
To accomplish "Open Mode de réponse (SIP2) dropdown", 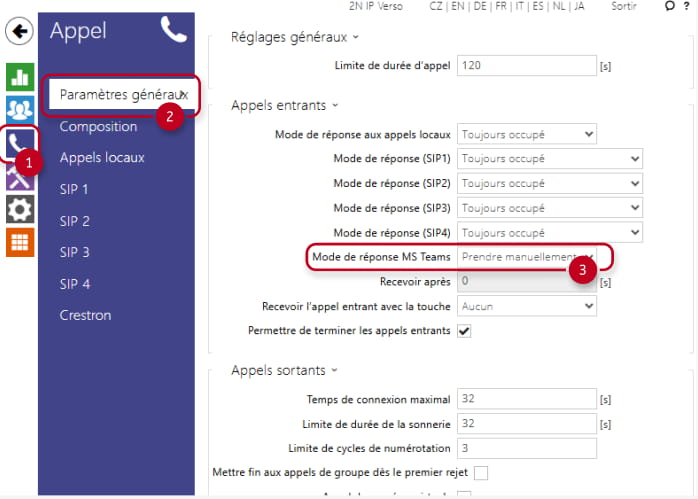I will point(550,183).
